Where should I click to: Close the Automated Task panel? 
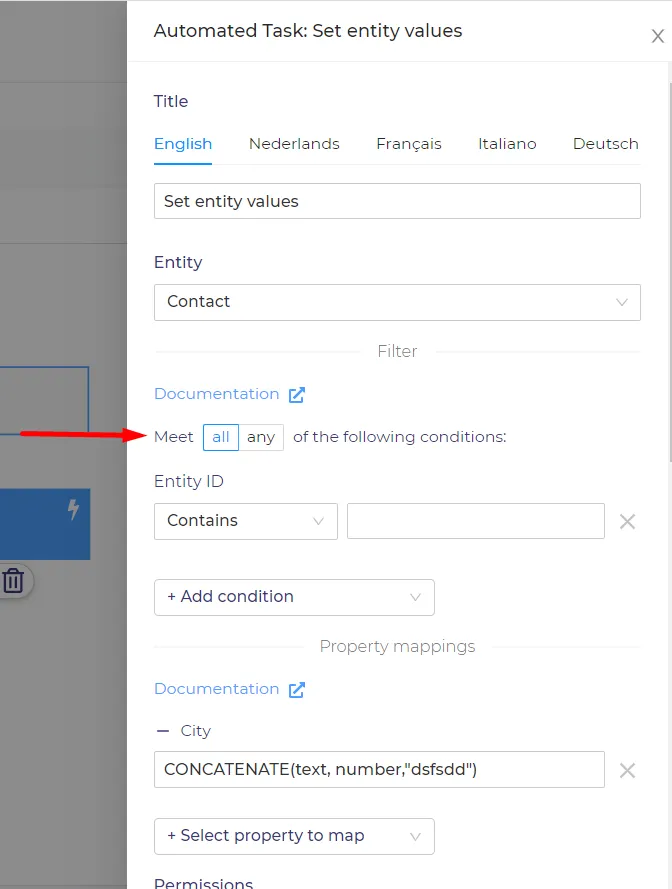657,36
